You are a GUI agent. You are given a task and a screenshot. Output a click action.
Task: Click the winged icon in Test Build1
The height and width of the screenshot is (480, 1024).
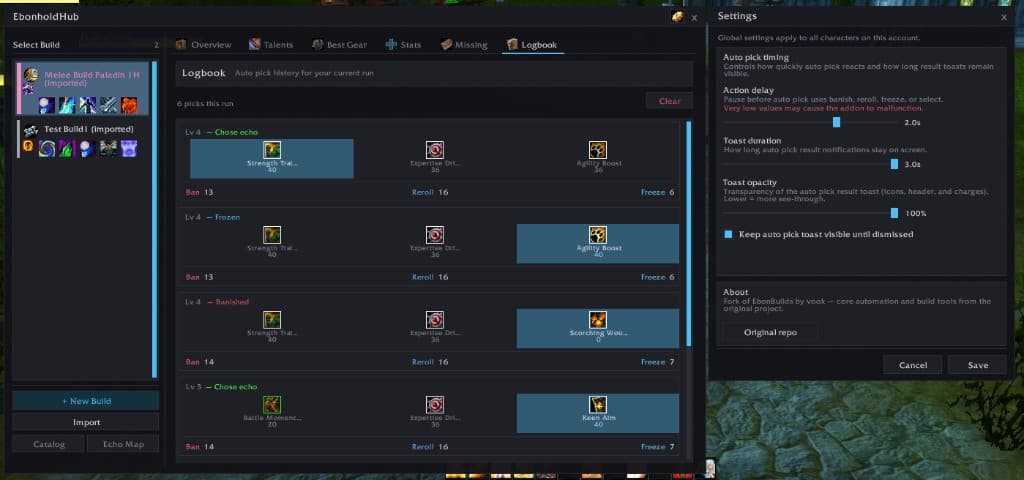(108, 149)
